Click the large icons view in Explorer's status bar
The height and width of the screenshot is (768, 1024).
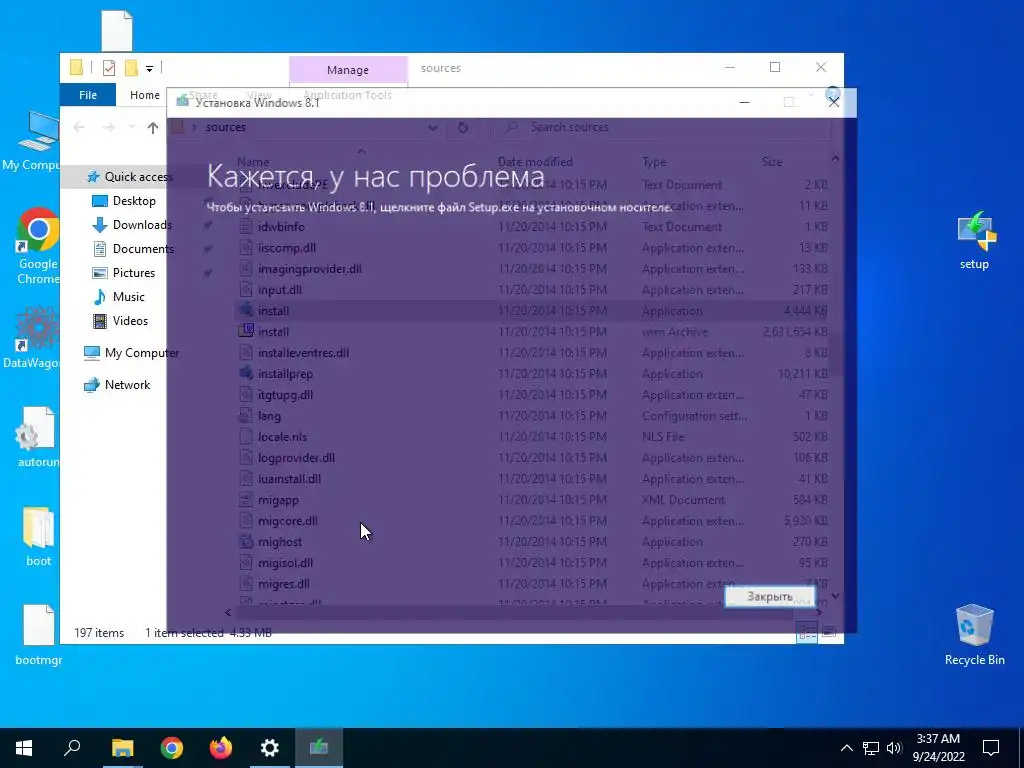pyautogui.click(x=829, y=632)
